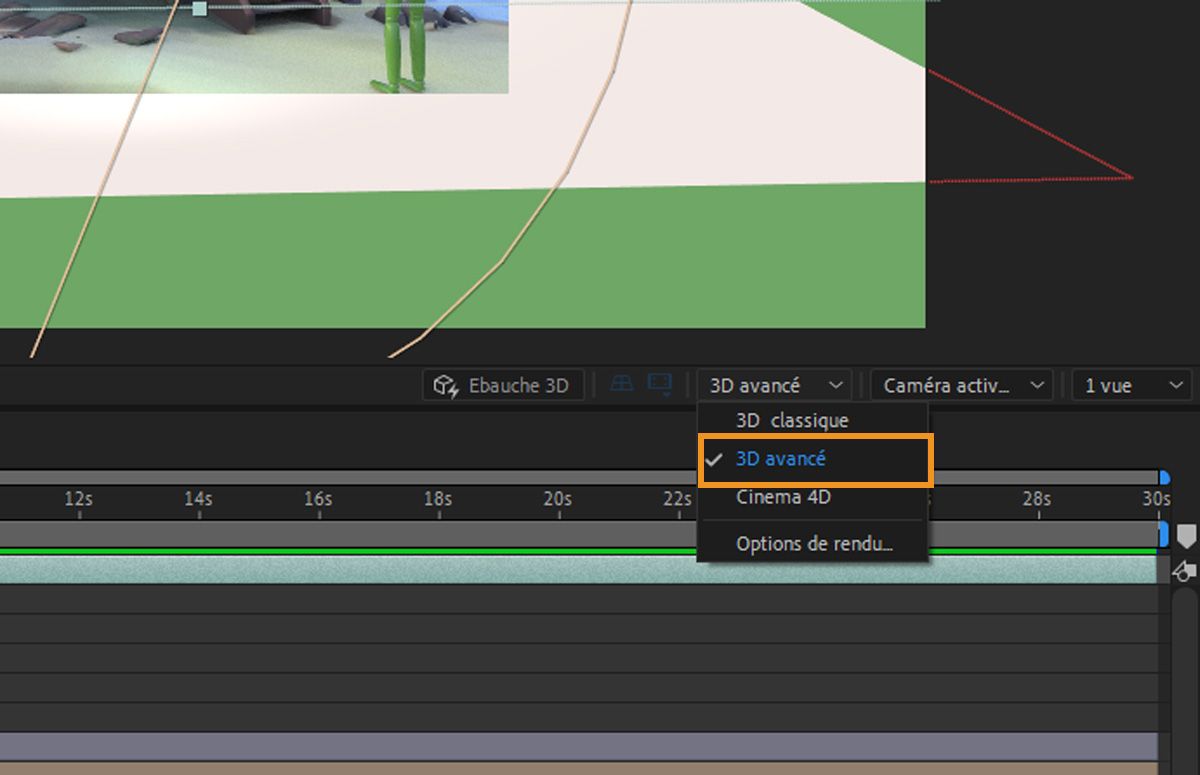The image size is (1200, 775).
Task: Open the 3D avancé renderer dropdown
Action: click(774, 385)
